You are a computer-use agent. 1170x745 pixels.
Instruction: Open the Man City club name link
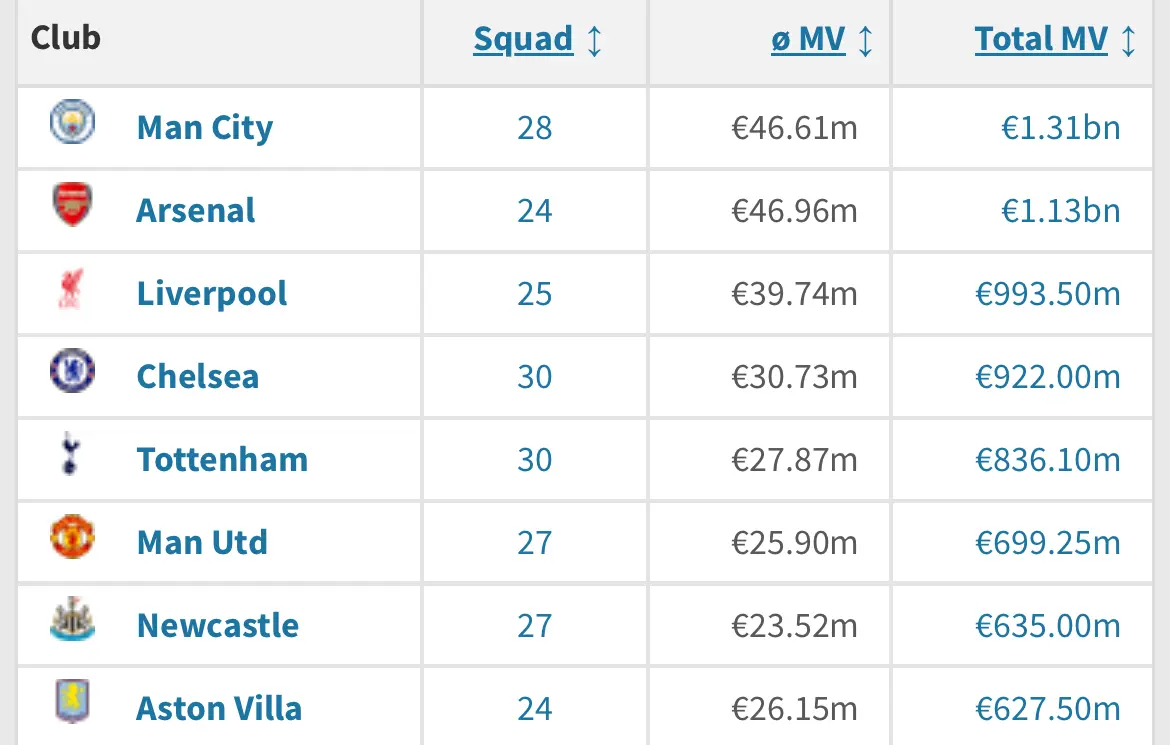(x=205, y=128)
